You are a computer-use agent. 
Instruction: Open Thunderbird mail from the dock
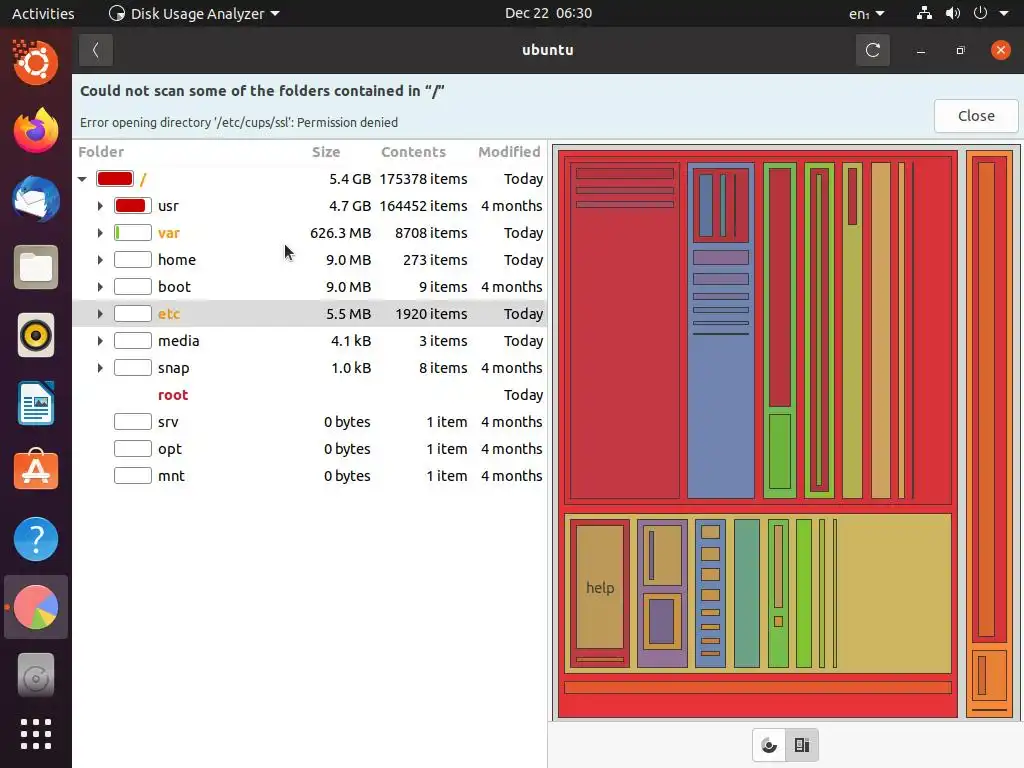point(36,199)
